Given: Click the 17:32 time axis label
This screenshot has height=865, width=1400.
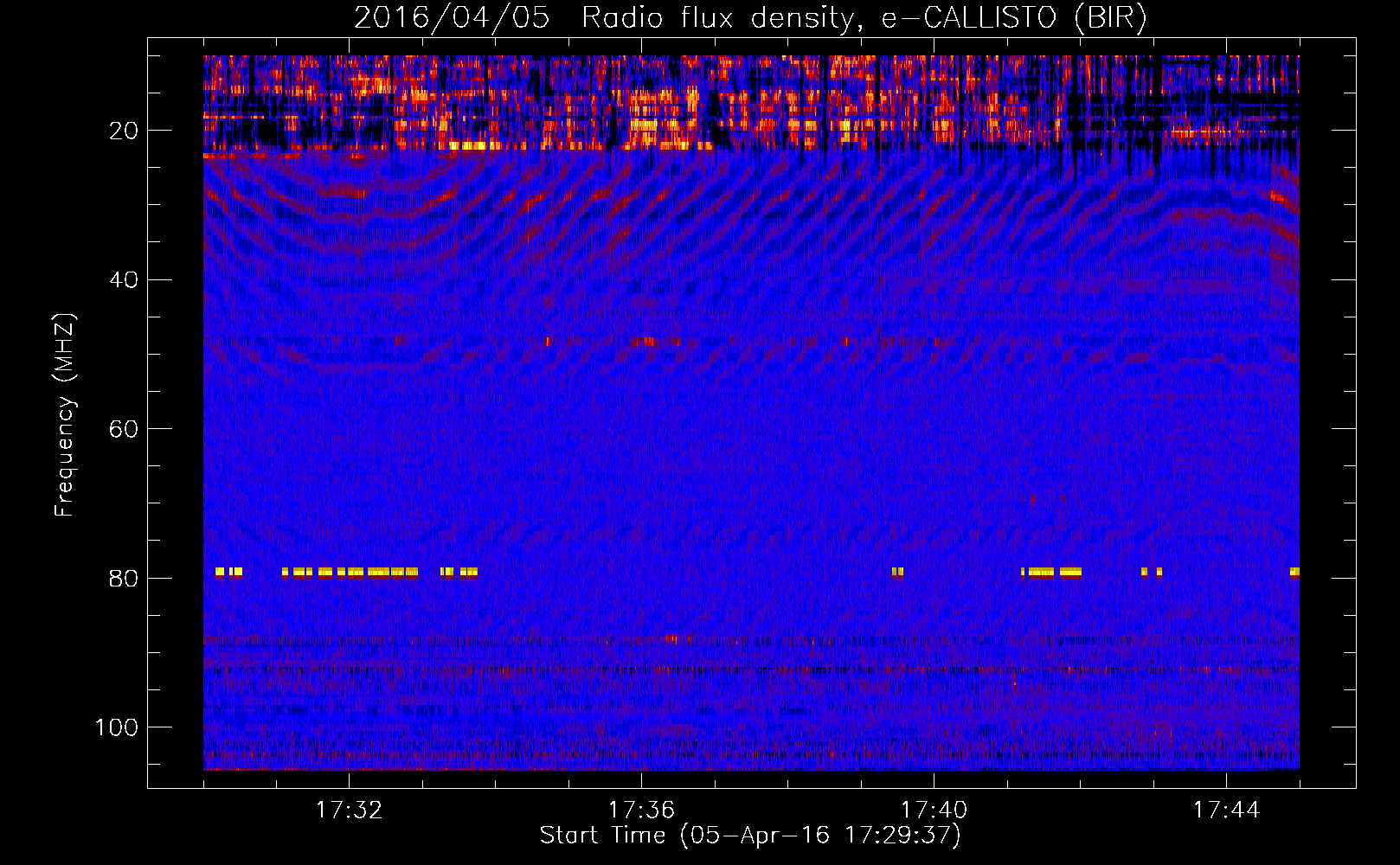Looking at the screenshot, I should 349,811.
